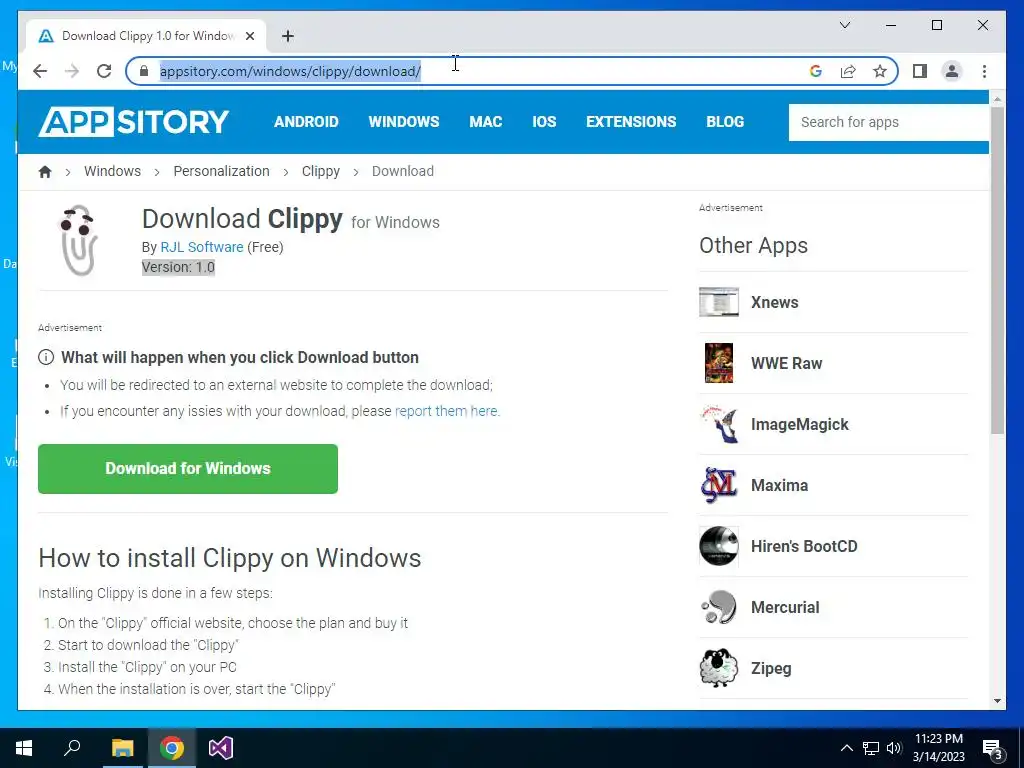1024x768 pixels.
Task: Open the Hiren's BootCD text link
Action: point(804,546)
